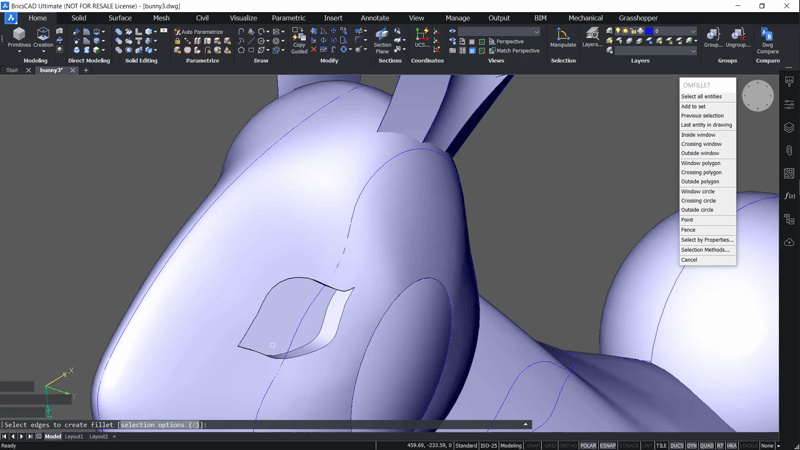Open the Grasshopper ribbon tab
The height and width of the screenshot is (450, 800).
638,18
